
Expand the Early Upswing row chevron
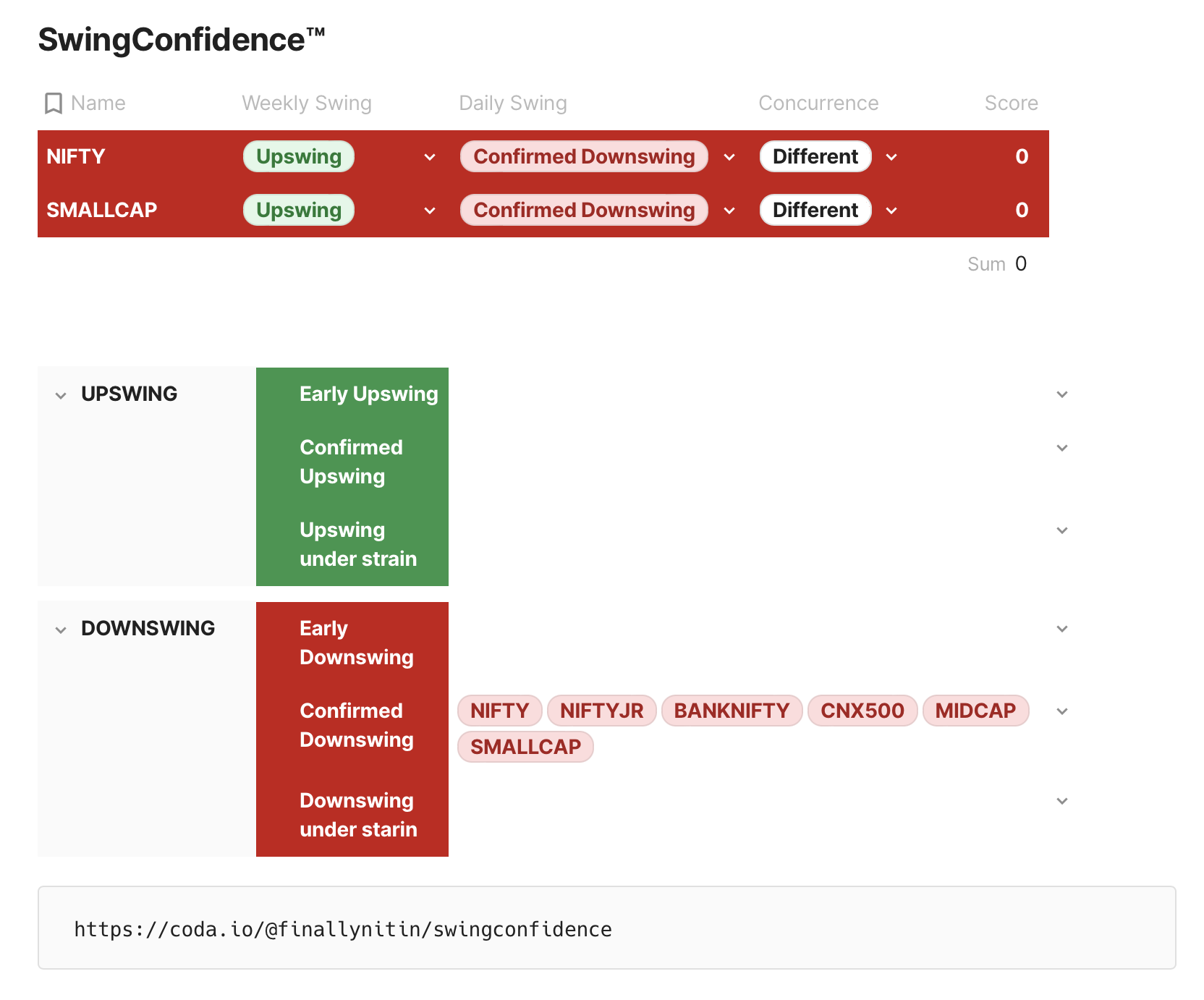click(x=1061, y=394)
